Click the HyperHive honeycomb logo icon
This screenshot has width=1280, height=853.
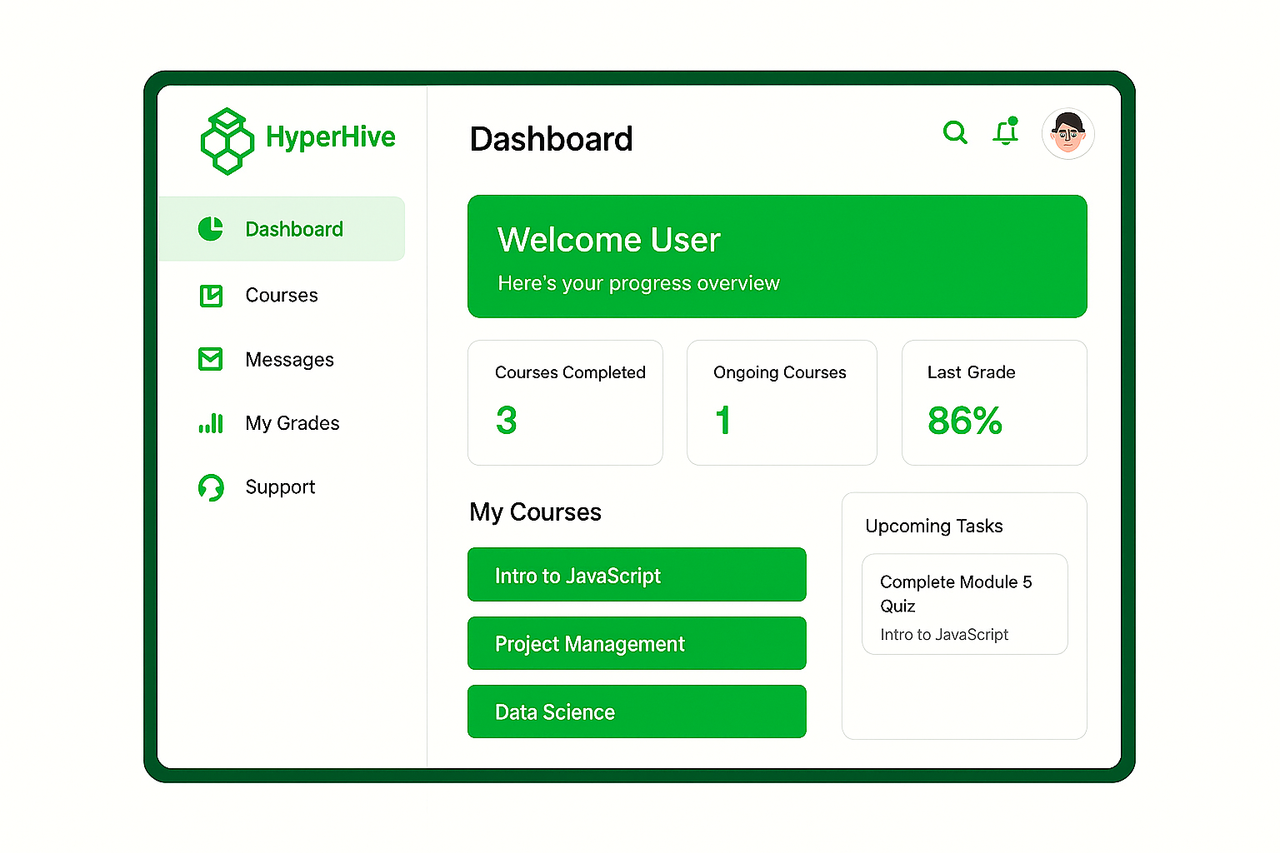227,140
